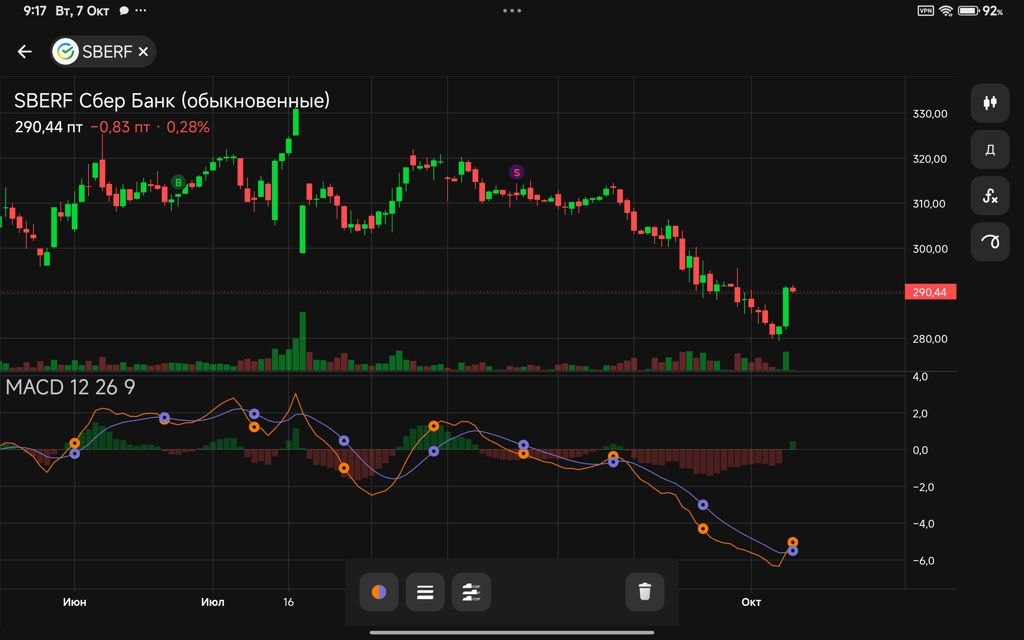This screenshot has height=640, width=1024.
Task: Open the MACD line color picker
Action: (x=379, y=592)
